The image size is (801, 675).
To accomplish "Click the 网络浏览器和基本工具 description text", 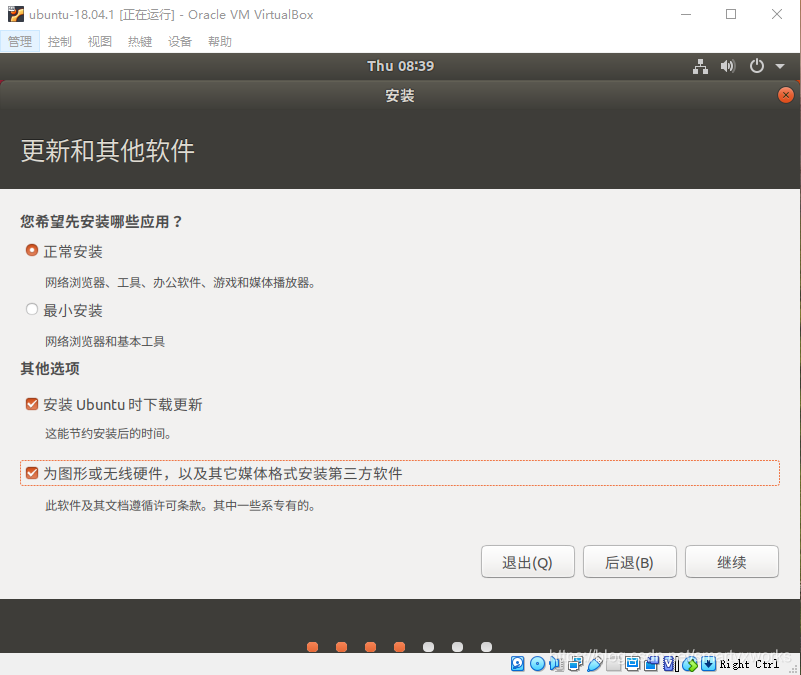I will [105, 341].
